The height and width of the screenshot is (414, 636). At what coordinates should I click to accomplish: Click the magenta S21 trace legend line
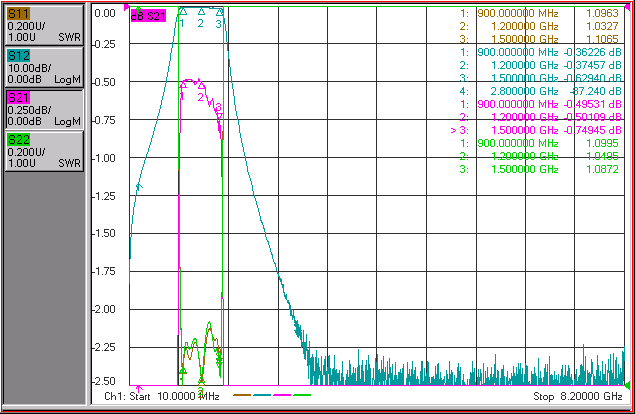click(282, 395)
